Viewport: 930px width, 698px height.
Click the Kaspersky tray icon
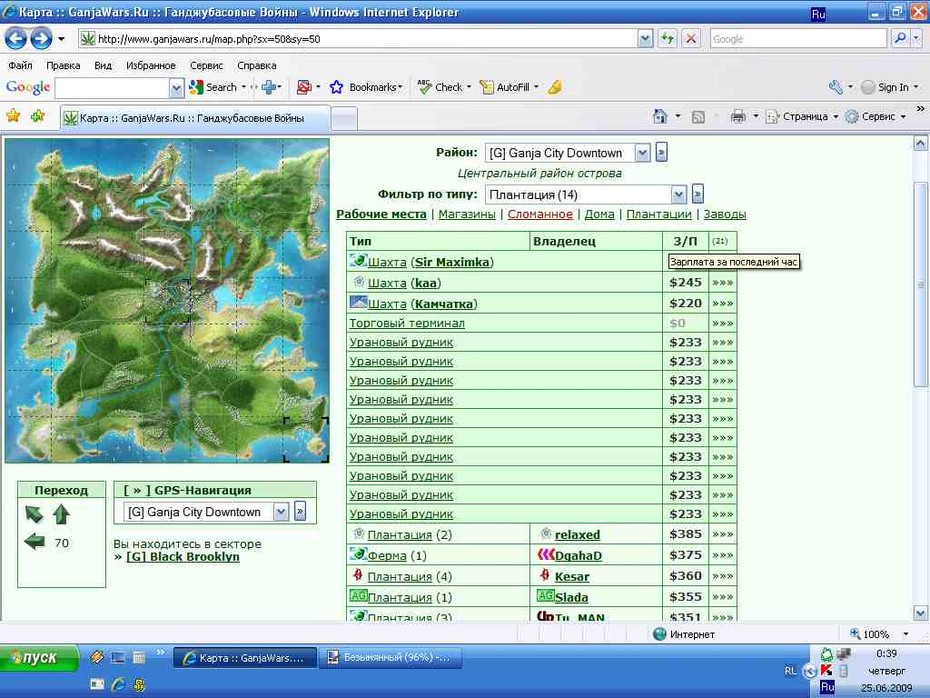(826, 670)
